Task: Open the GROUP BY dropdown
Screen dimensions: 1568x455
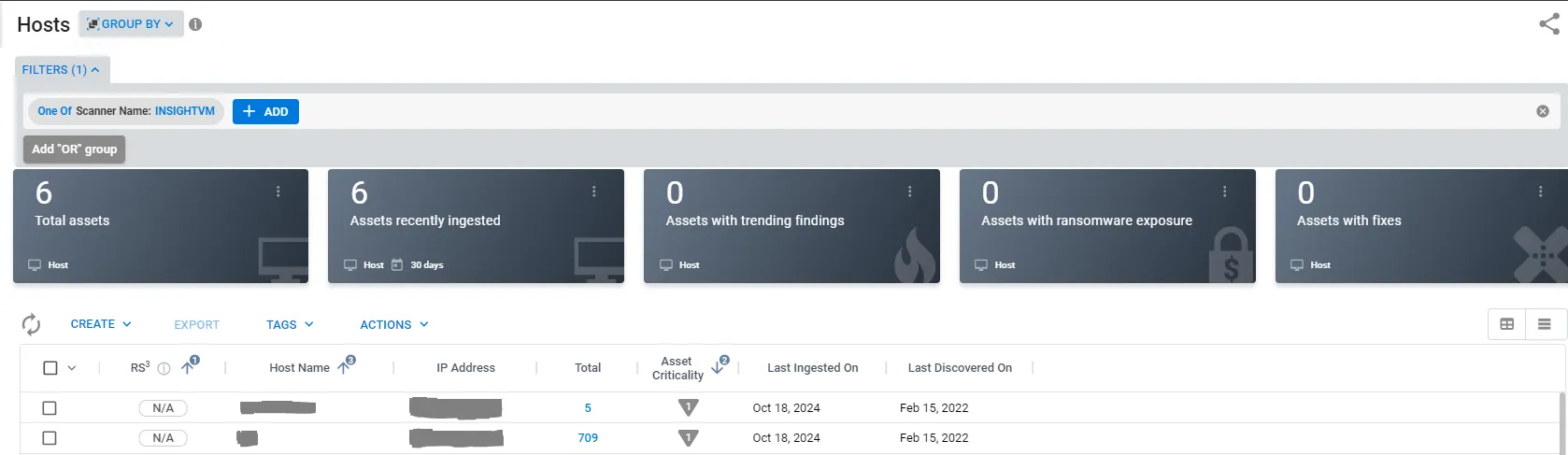Action: click(x=131, y=24)
